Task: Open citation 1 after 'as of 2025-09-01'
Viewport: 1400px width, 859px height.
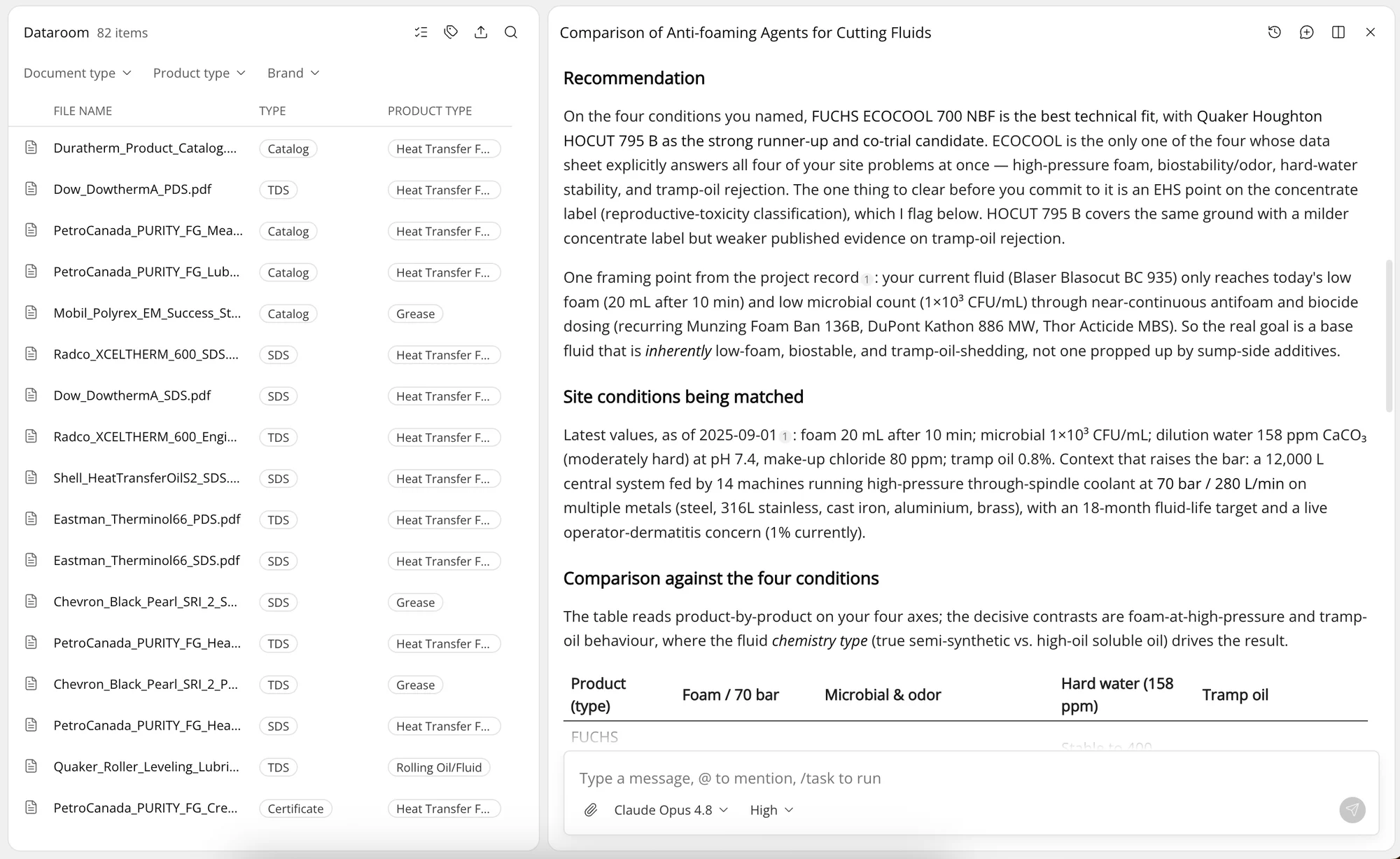Action: (785, 437)
